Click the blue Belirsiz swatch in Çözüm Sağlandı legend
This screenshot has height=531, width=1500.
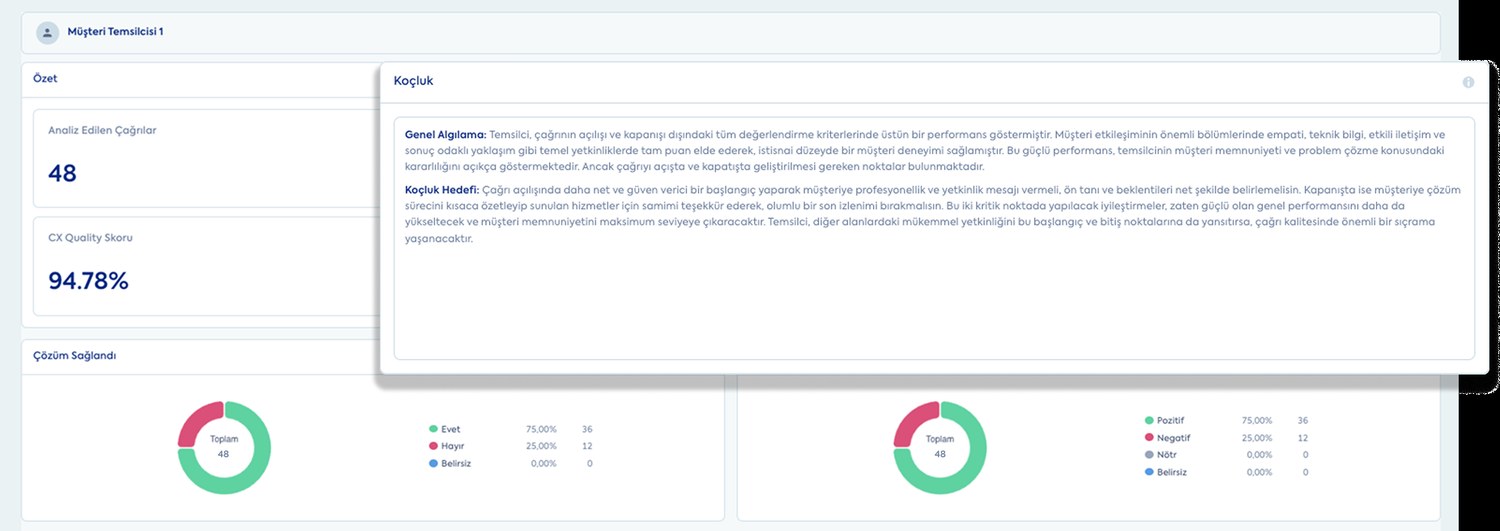tap(432, 463)
